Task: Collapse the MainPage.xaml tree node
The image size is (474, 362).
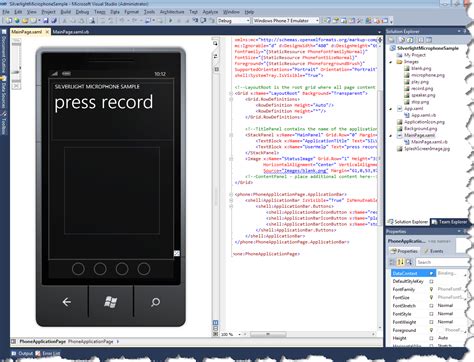Action: [x=391, y=136]
